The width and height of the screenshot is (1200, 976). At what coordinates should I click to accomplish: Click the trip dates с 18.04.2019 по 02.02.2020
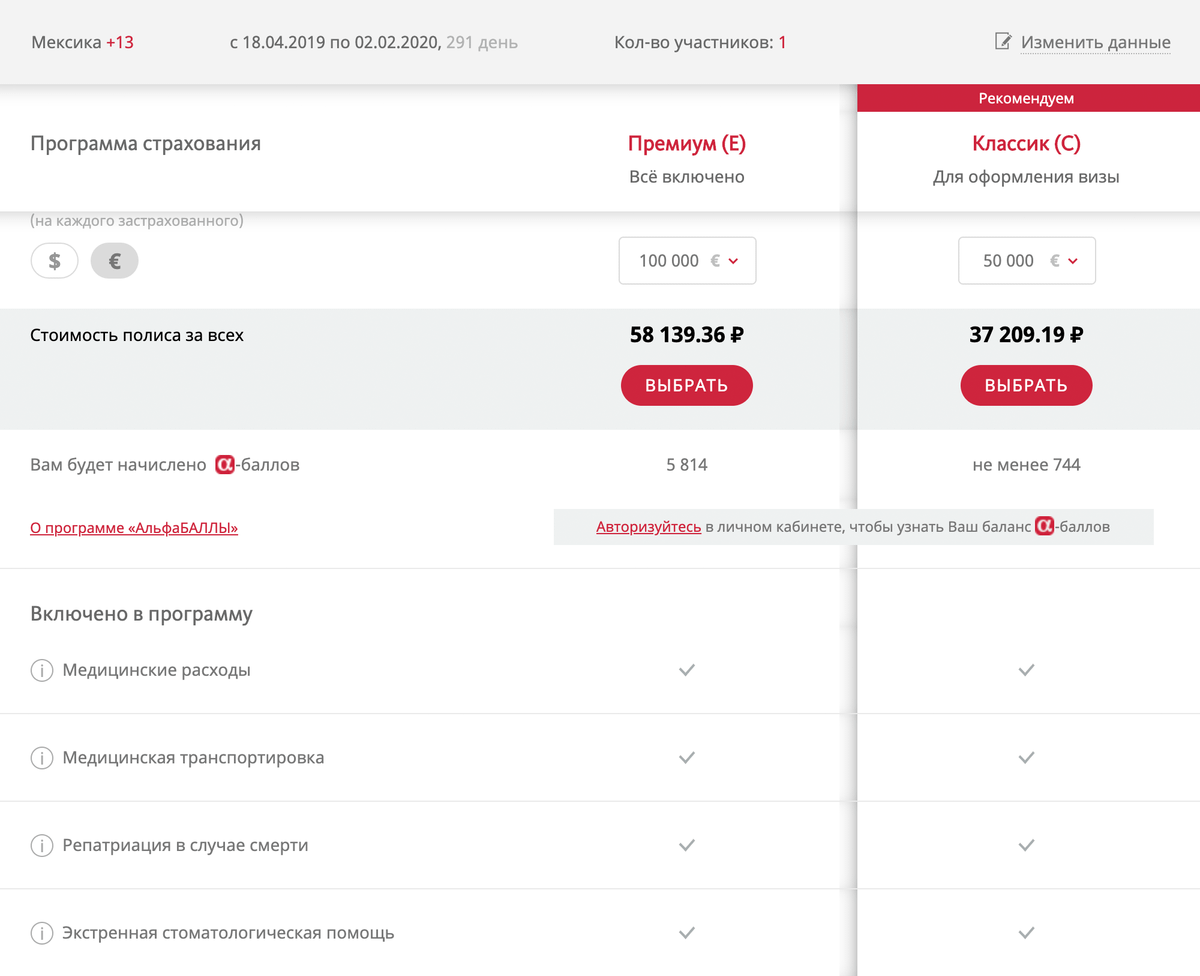click(x=335, y=43)
